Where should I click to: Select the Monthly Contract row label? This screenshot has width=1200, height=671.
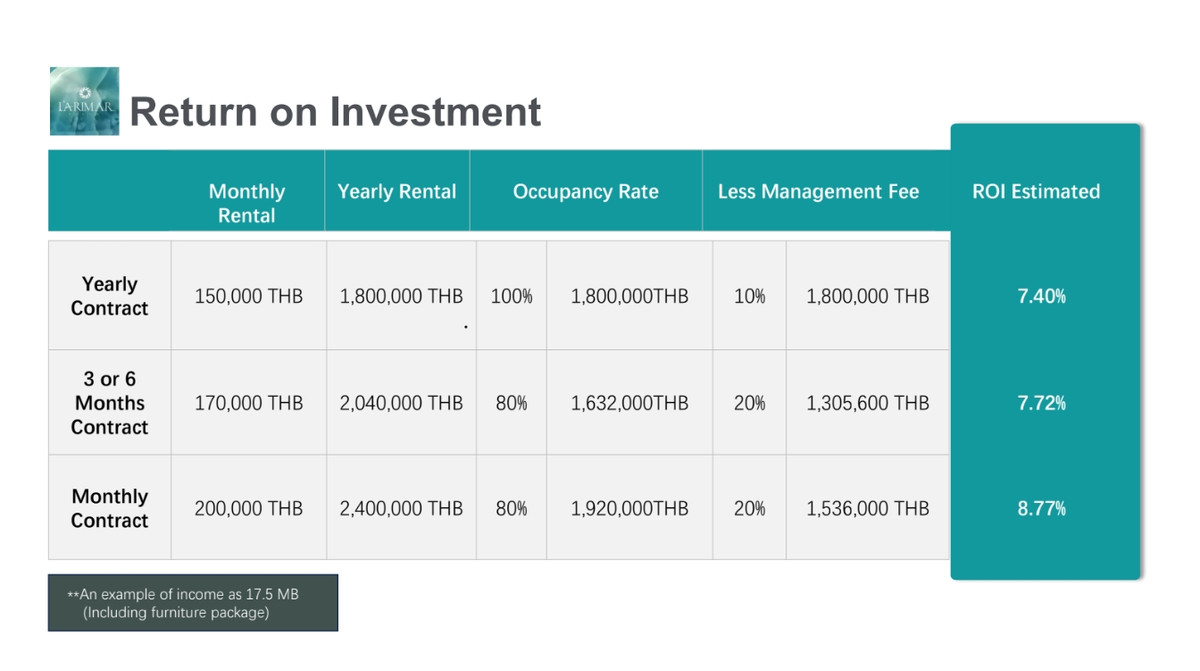pyautogui.click(x=109, y=508)
